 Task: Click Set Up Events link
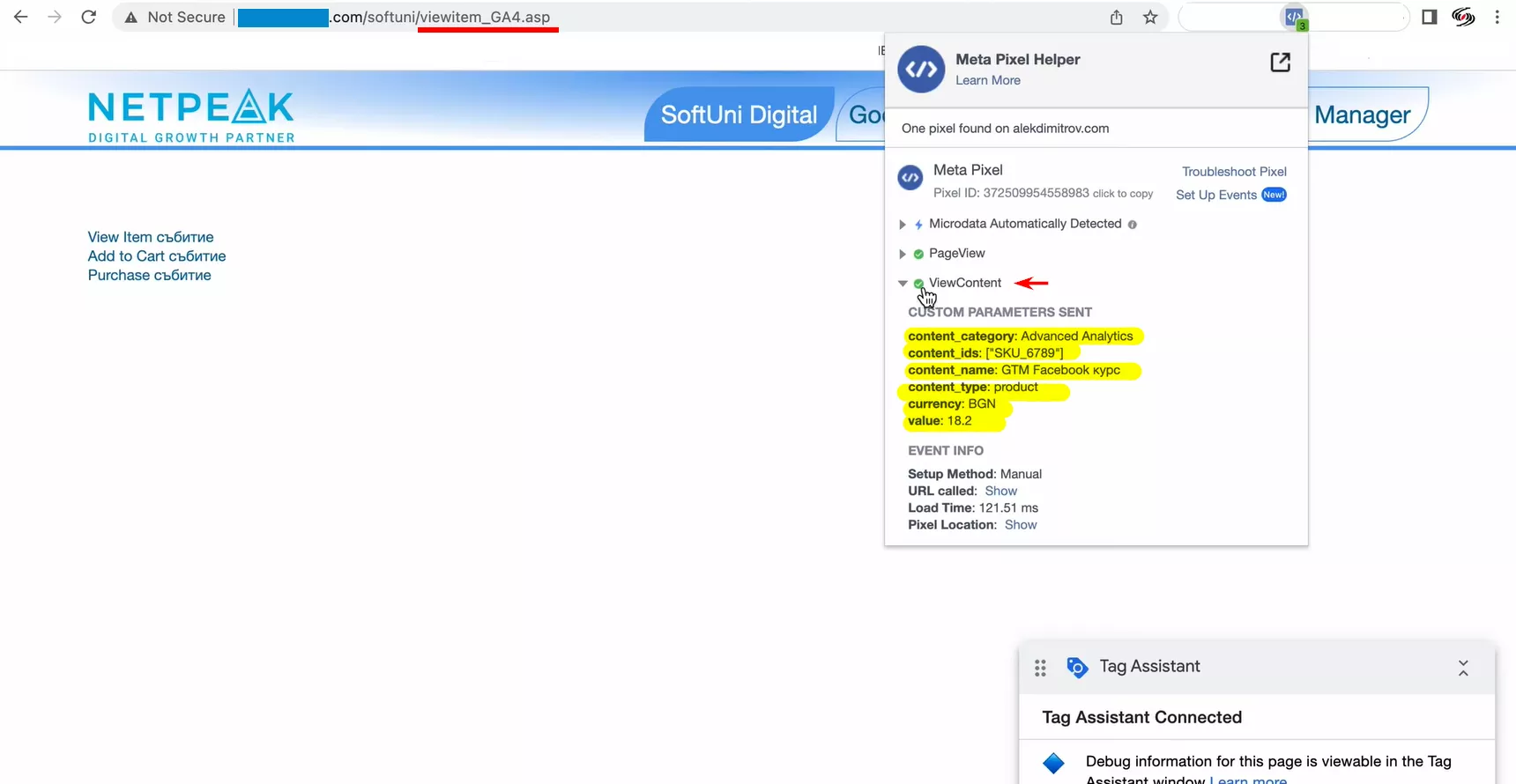coord(1216,195)
